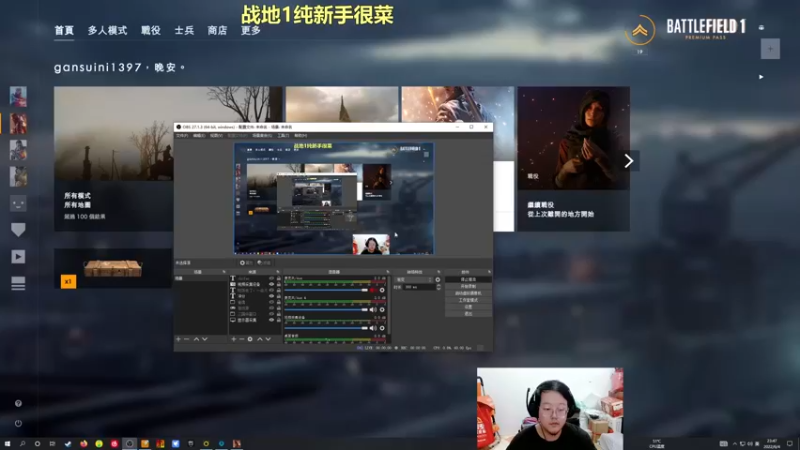Open 首頁 tab in Battlefield menu
This screenshot has height=450, width=800.
point(64,30)
